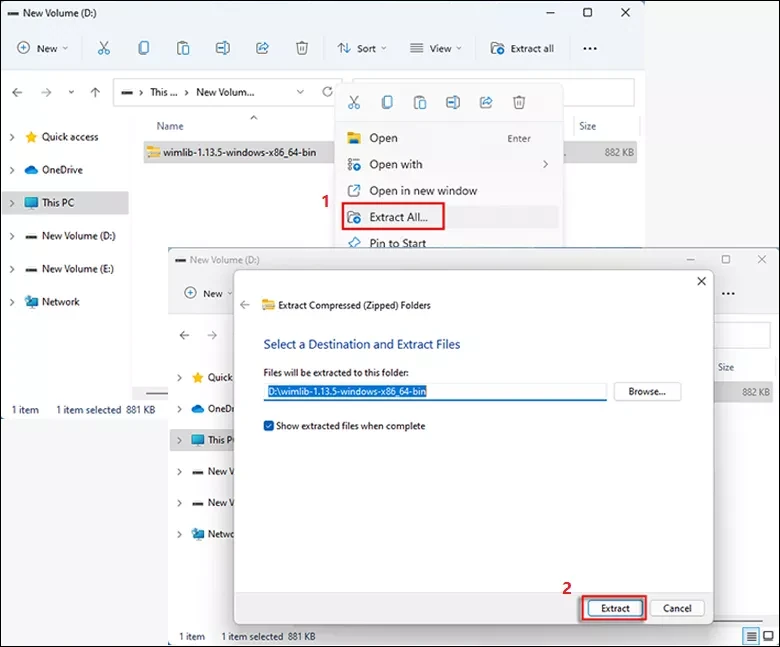Select This PC in navigation pane
The width and height of the screenshot is (780, 647).
coord(57,203)
